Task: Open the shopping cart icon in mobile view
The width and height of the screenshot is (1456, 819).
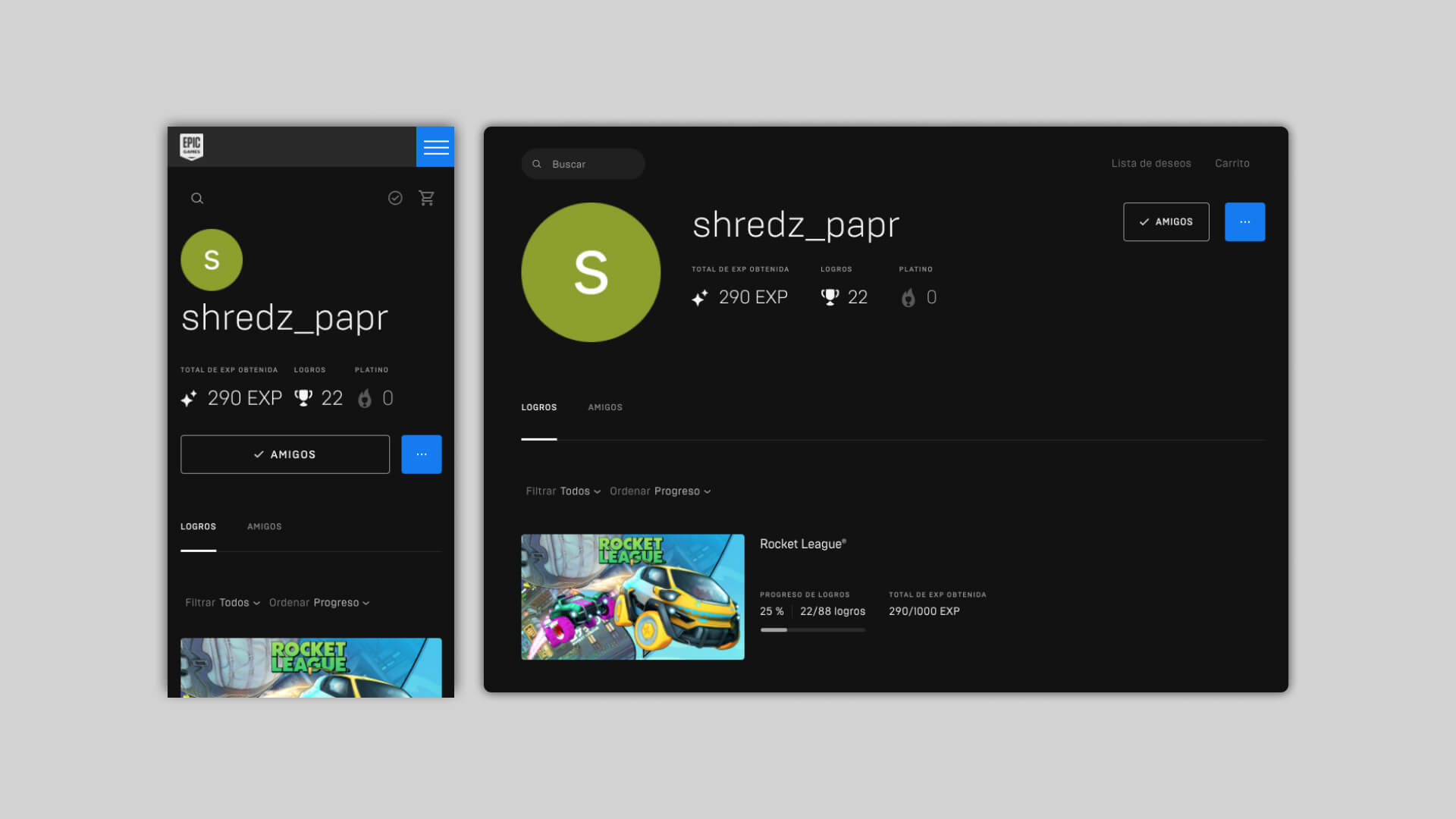Action: (x=427, y=198)
